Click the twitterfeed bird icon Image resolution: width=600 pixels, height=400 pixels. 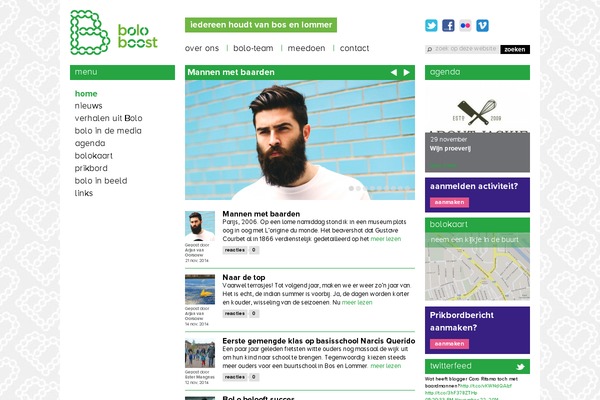(520, 367)
